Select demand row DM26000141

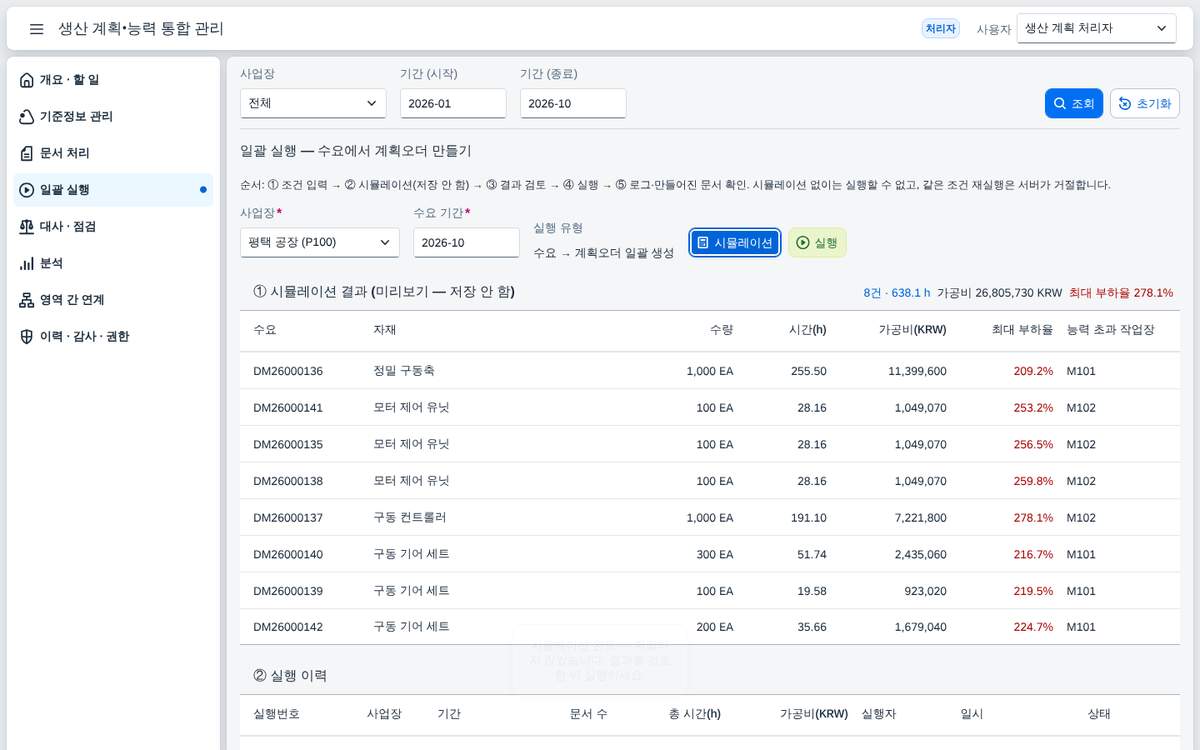(x=710, y=407)
